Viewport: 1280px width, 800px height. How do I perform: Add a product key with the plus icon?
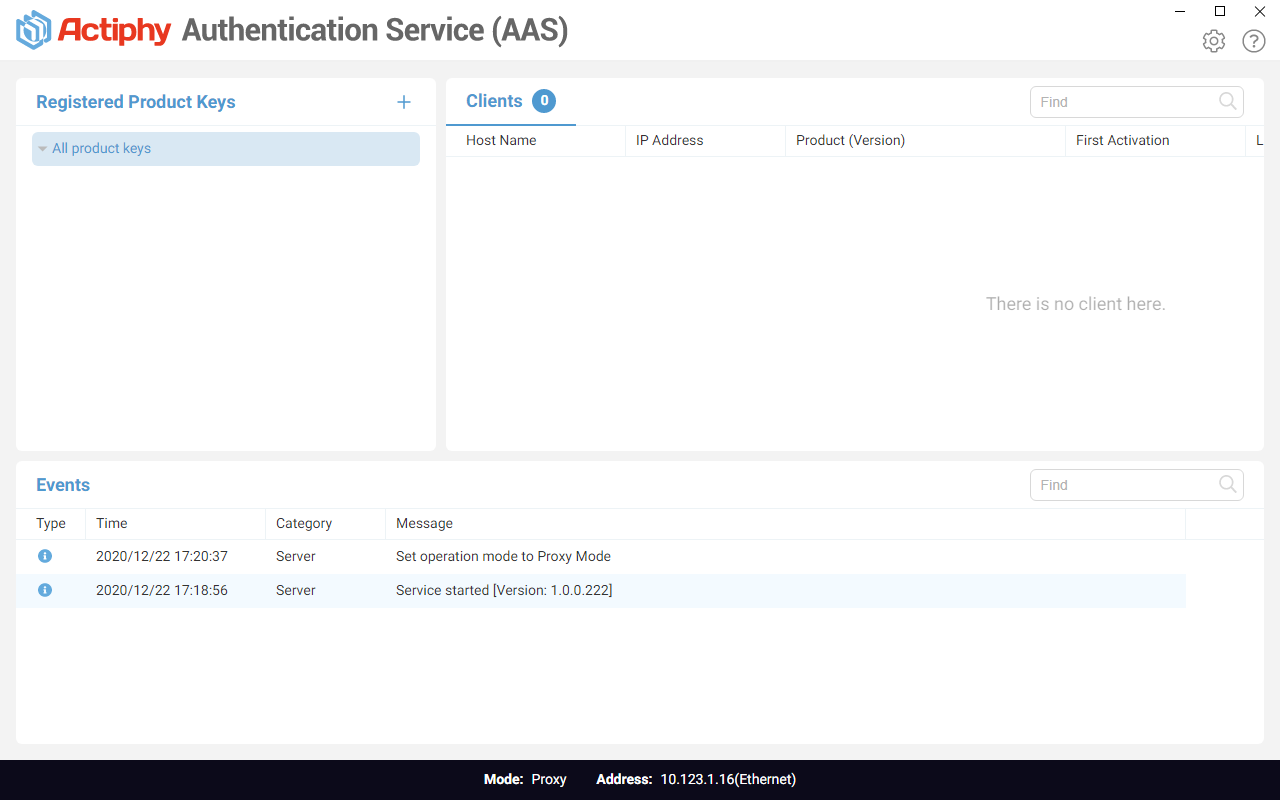tap(404, 102)
